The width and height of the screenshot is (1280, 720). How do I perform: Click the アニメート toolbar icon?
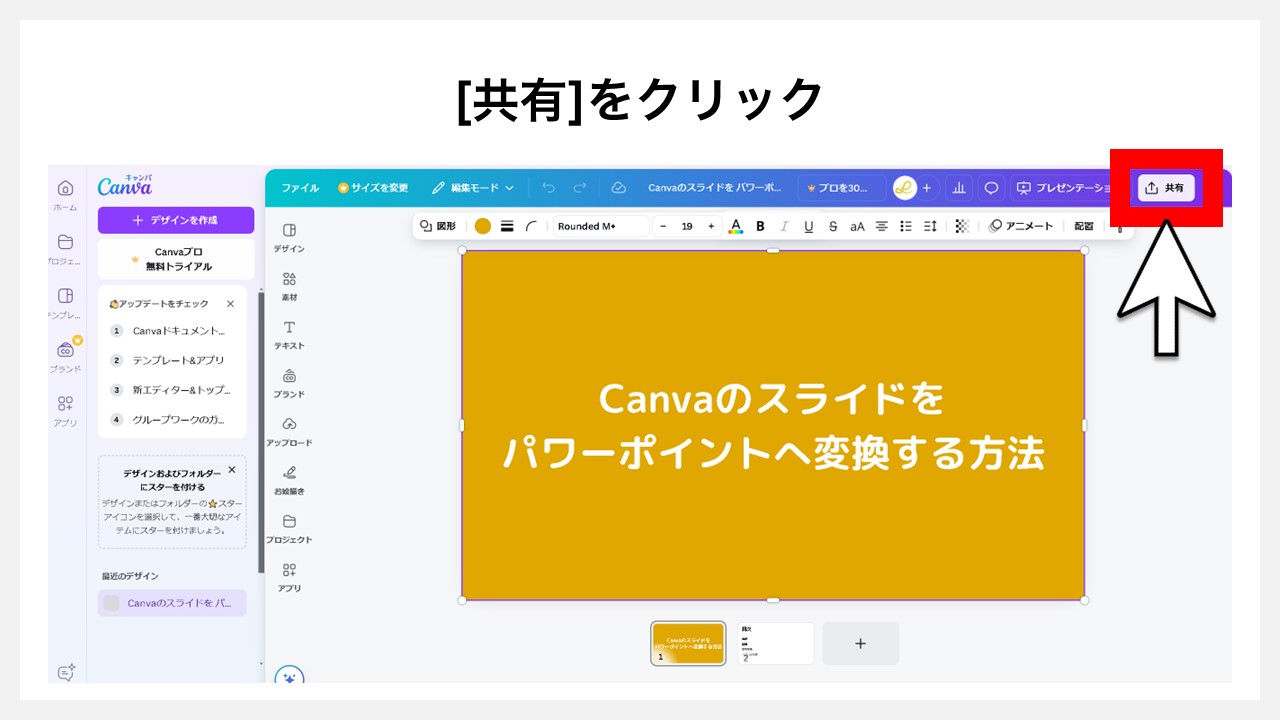pyautogui.click(x=1023, y=226)
